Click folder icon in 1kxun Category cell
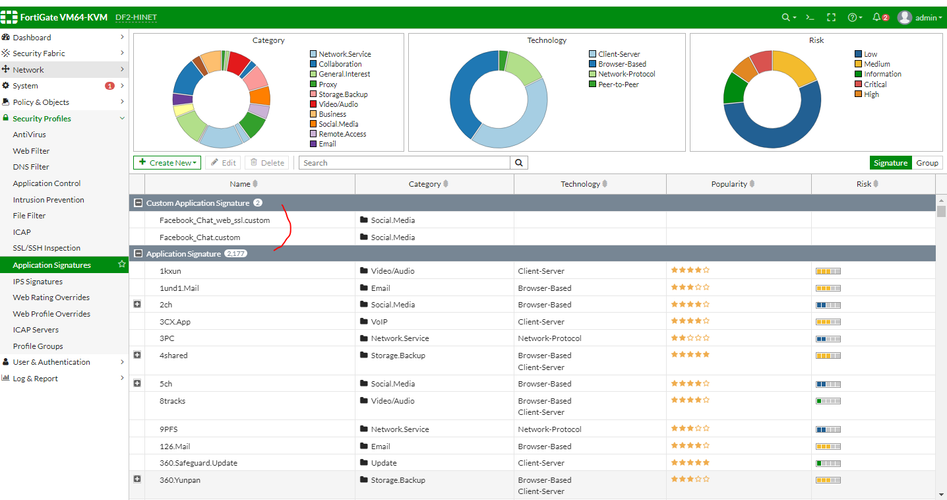The height and width of the screenshot is (500, 947). click(x=364, y=271)
